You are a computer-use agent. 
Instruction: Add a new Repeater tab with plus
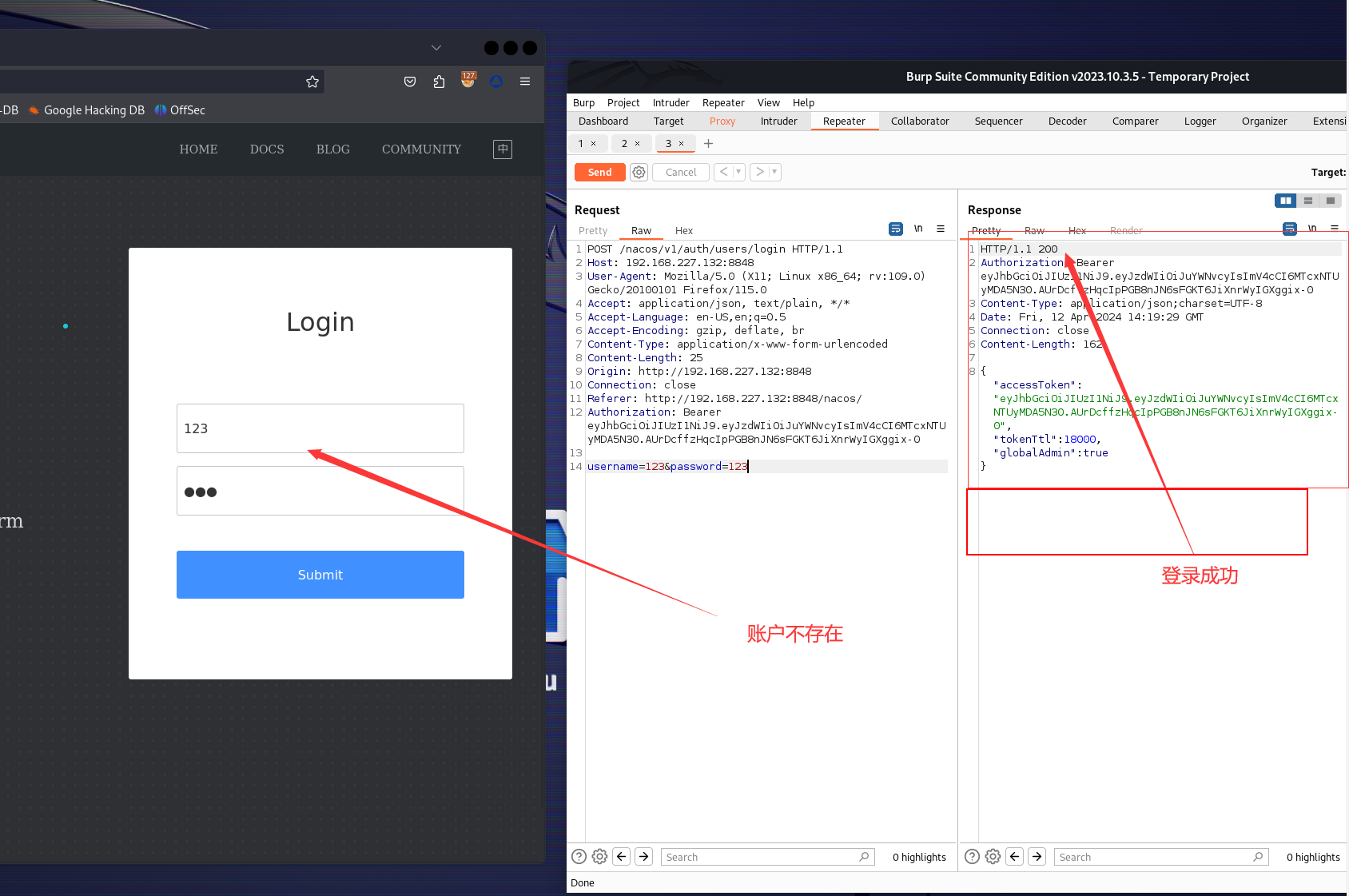click(708, 144)
